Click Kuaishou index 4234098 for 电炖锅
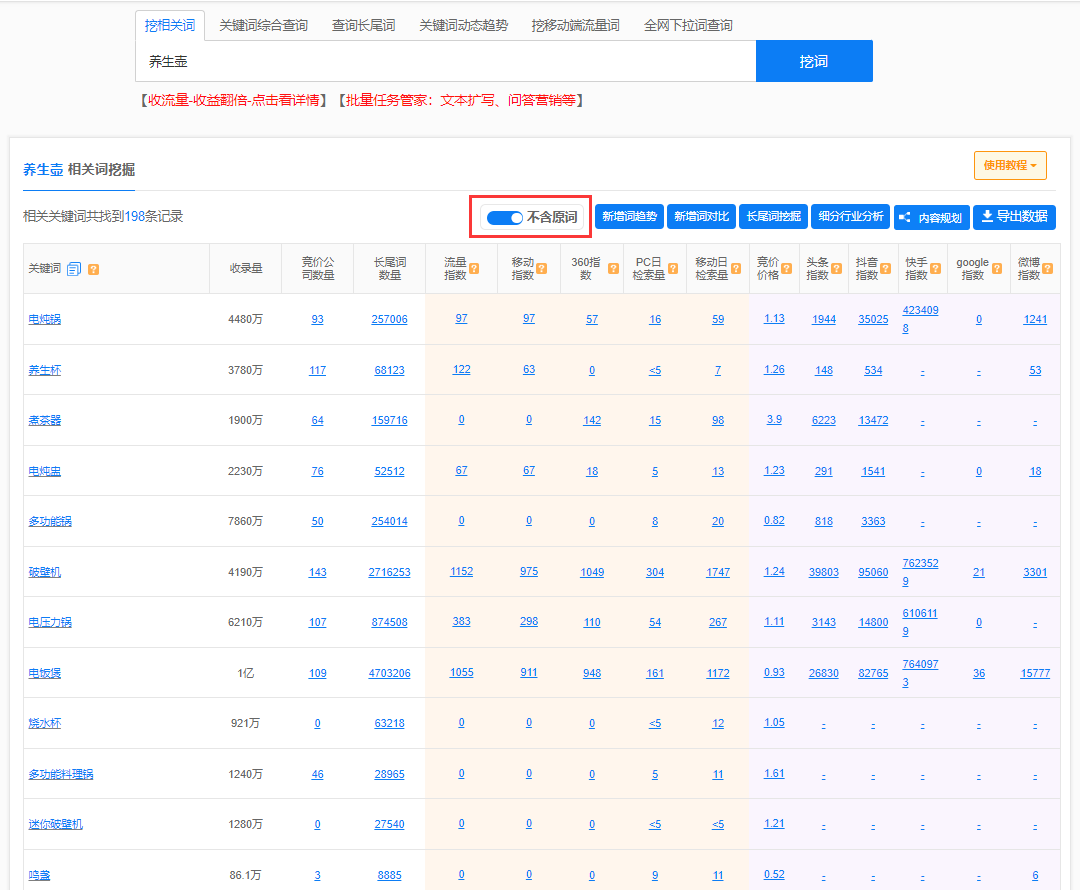The width and height of the screenshot is (1080, 890). coord(920,320)
